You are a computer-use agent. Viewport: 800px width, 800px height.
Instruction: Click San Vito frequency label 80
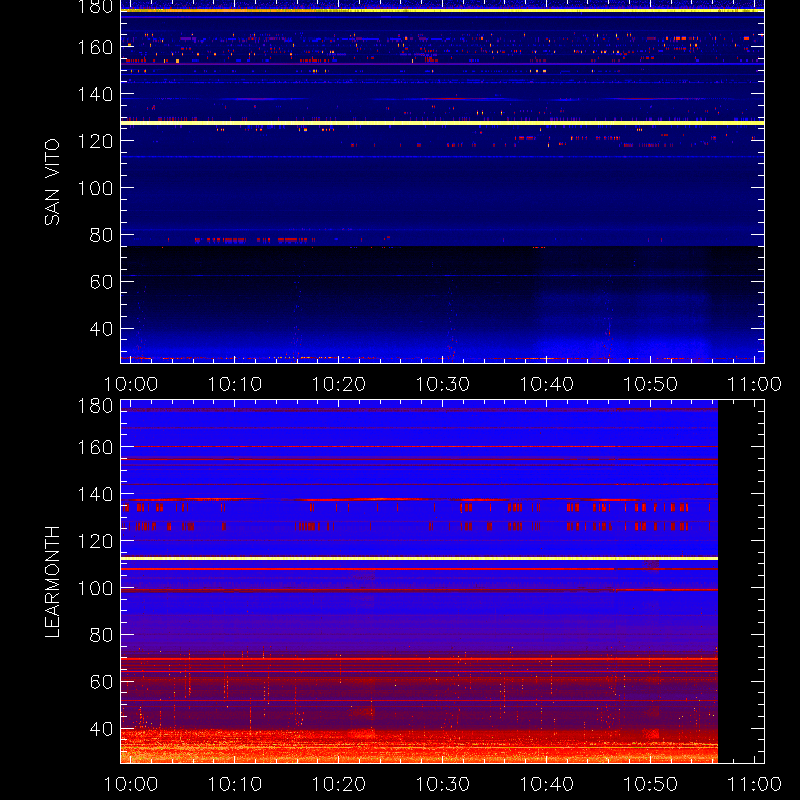tap(101, 235)
